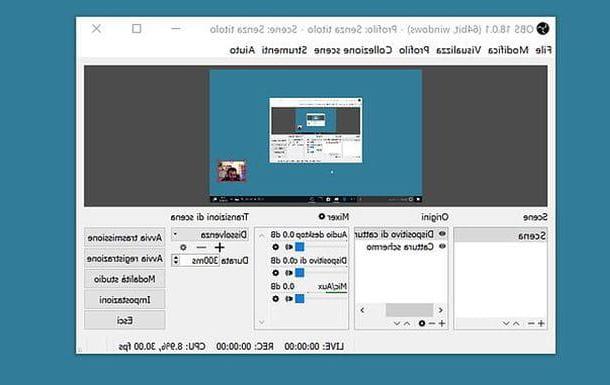Open the Aiuto menu

242,50
